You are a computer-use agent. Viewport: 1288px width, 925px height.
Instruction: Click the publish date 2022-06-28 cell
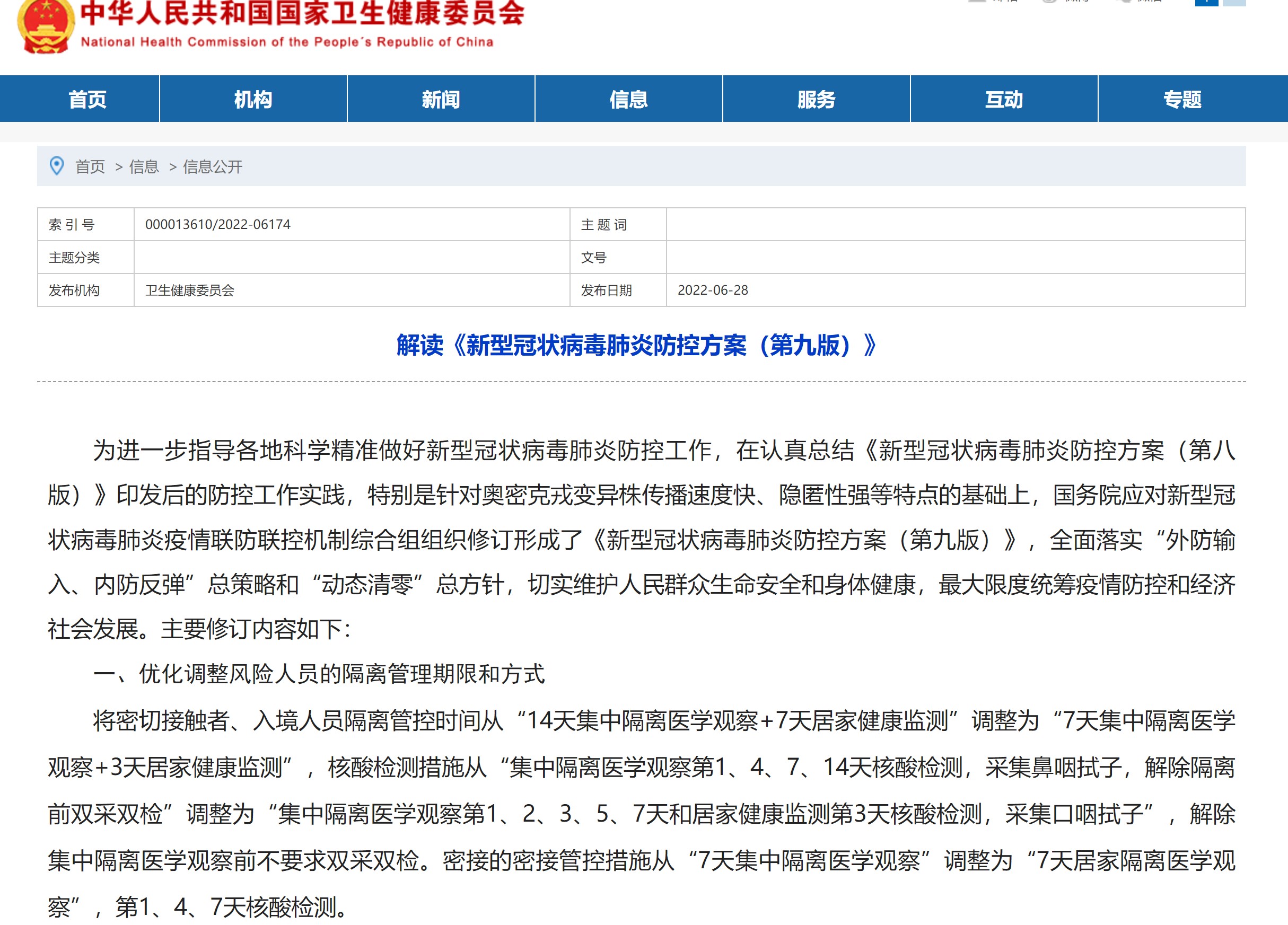tap(713, 290)
